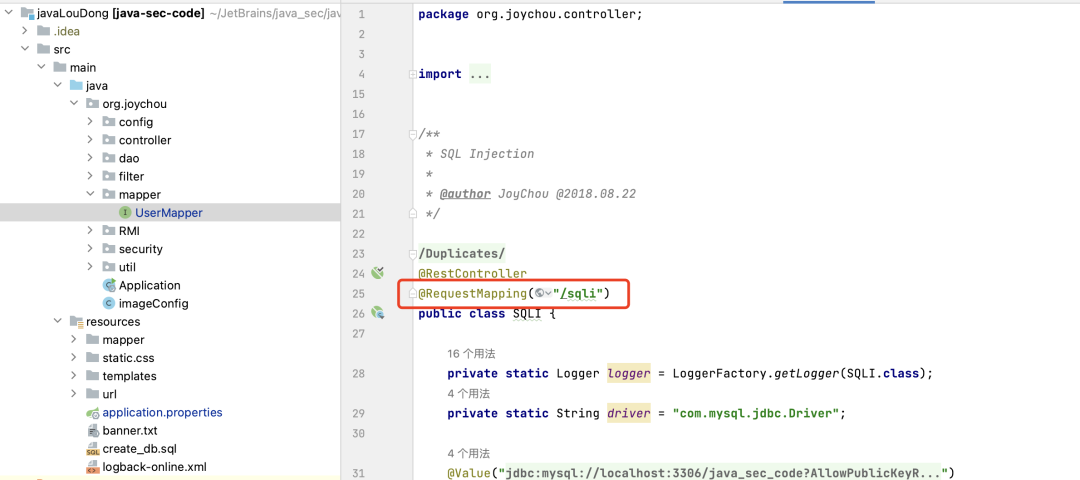Toggle fold marker at Javadoc end line 21
The image size is (1080, 480).
click(x=412, y=213)
